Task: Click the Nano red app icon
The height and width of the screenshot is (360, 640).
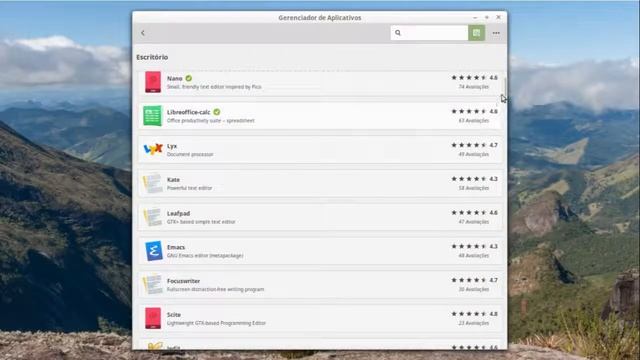Action: pyautogui.click(x=153, y=82)
